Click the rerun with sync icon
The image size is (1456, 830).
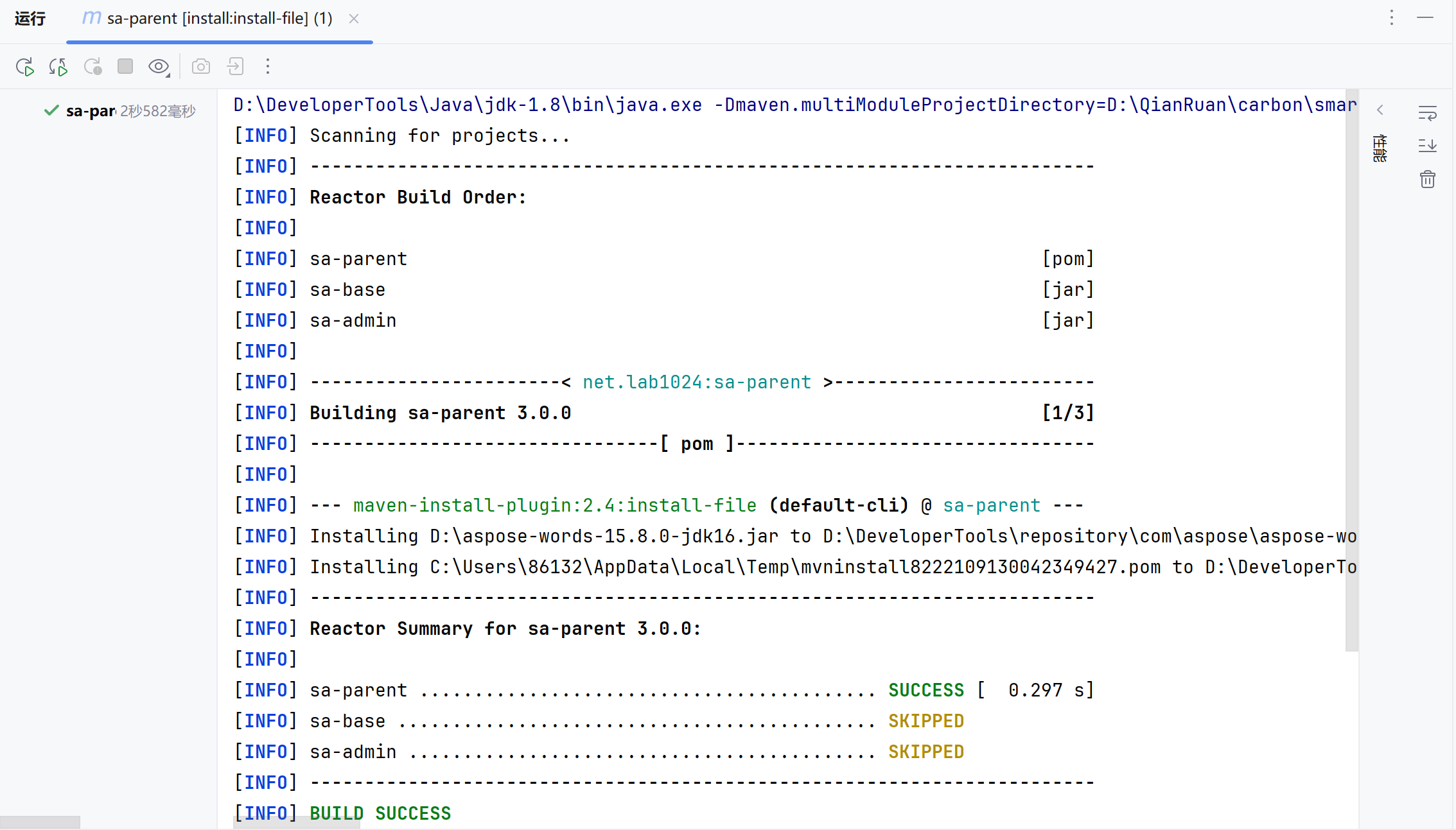click(58, 67)
